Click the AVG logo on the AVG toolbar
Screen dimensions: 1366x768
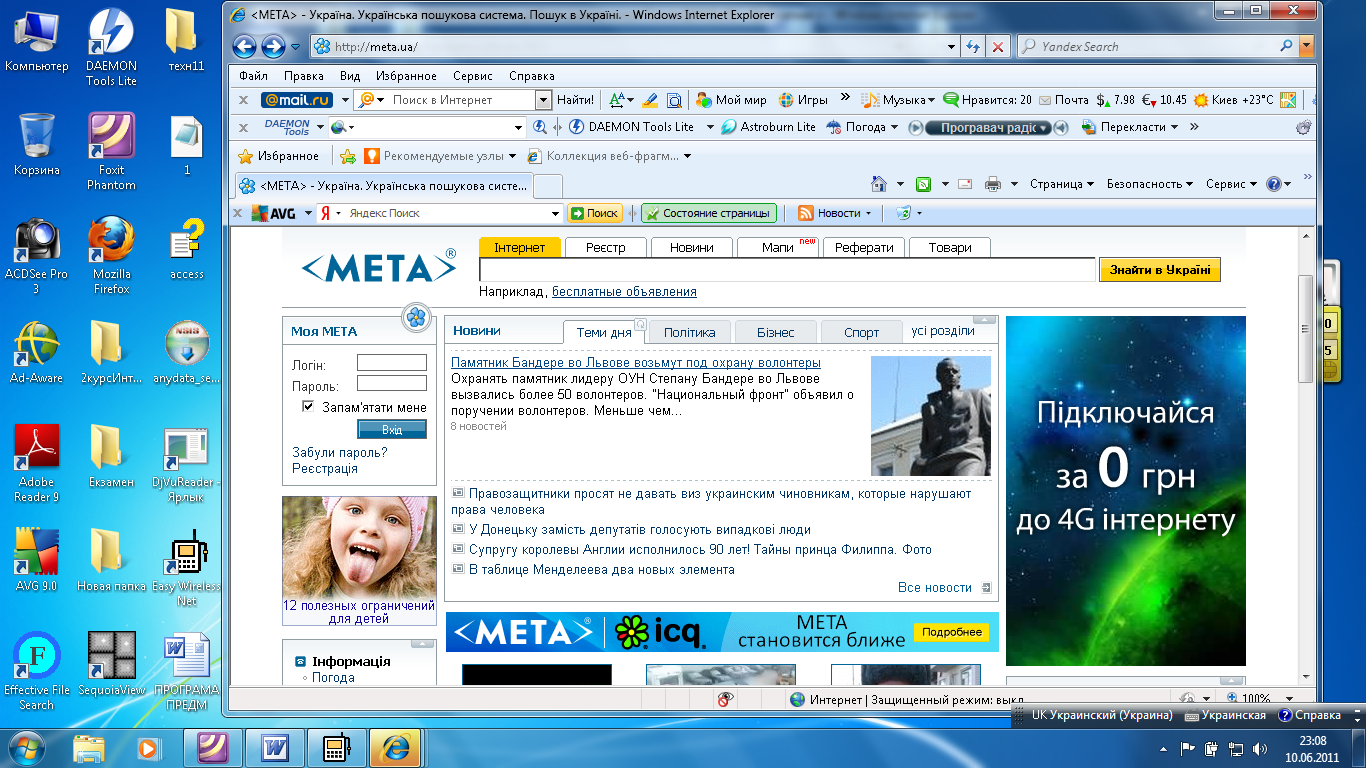point(274,213)
